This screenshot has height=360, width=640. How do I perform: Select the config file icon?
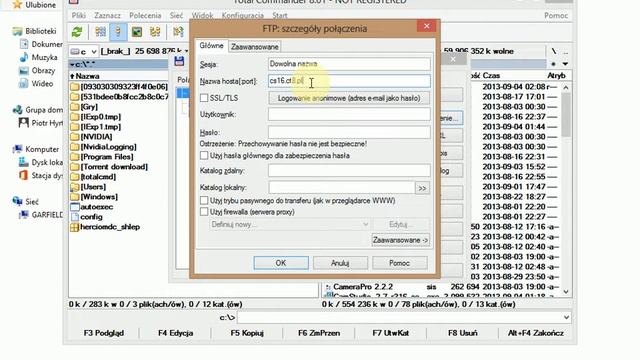point(74,217)
